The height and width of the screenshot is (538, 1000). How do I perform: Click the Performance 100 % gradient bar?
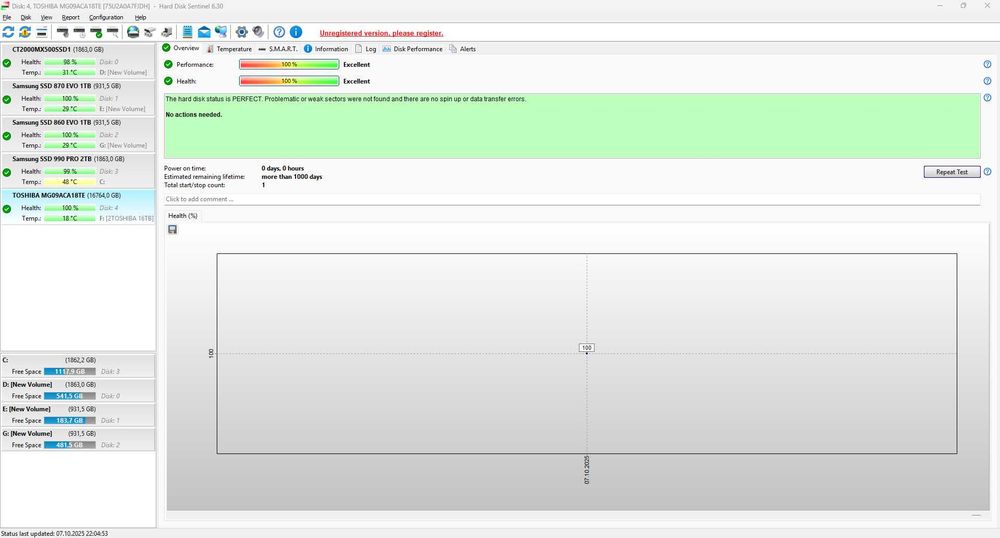click(x=289, y=64)
